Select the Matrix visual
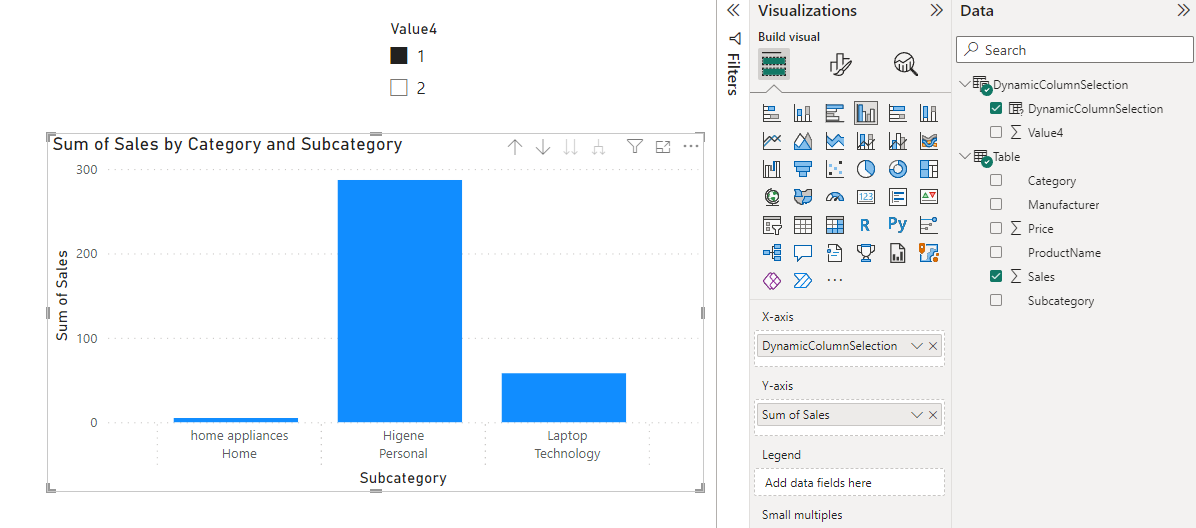The image size is (1196, 528). pos(834,225)
